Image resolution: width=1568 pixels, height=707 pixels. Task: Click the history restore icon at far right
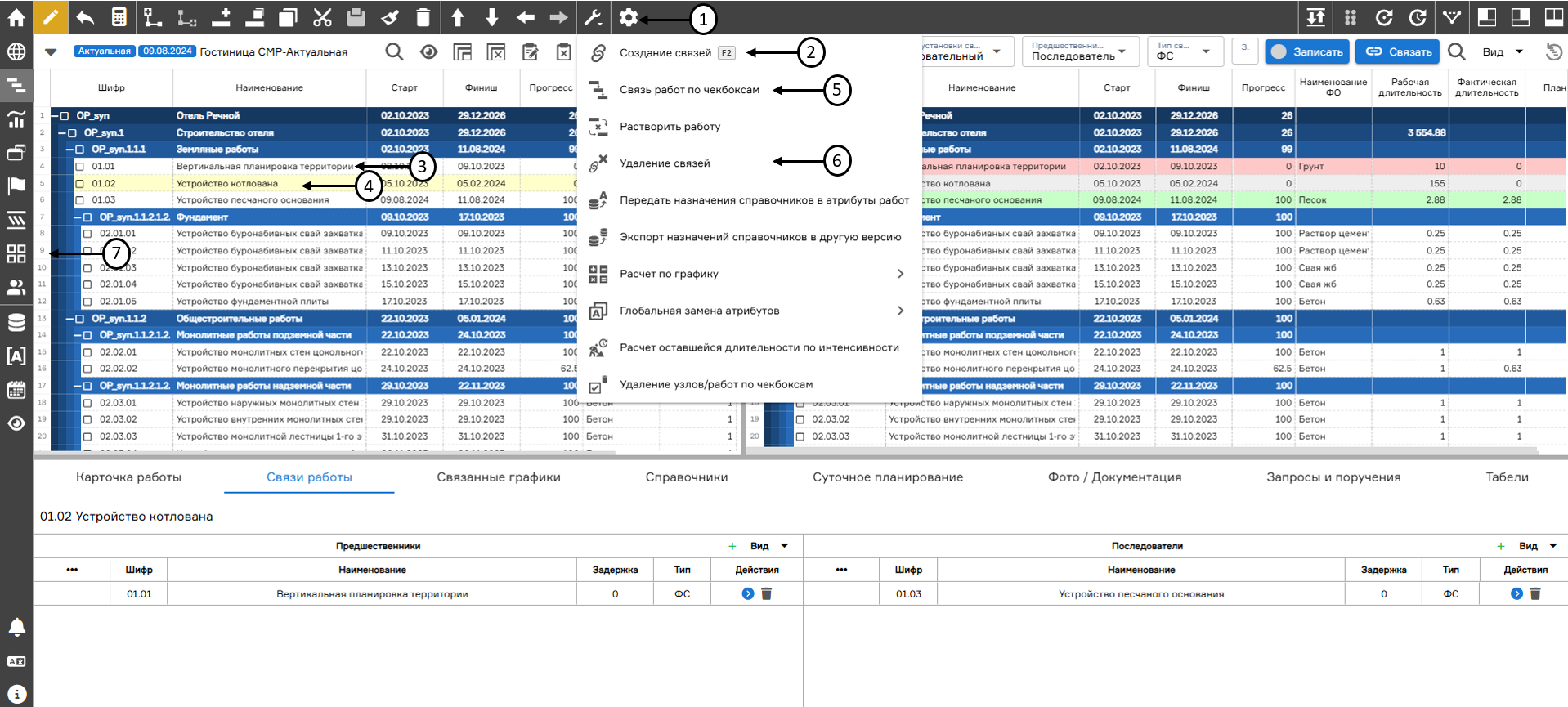point(1553,51)
